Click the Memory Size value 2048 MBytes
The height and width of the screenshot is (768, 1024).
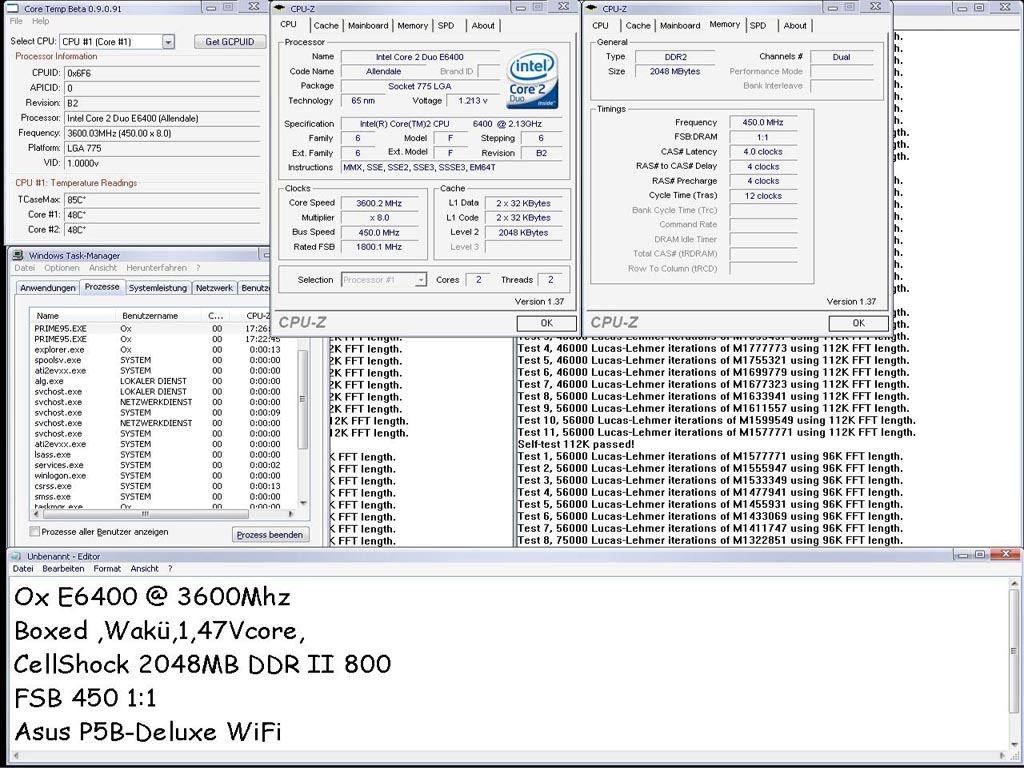[675, 71]
